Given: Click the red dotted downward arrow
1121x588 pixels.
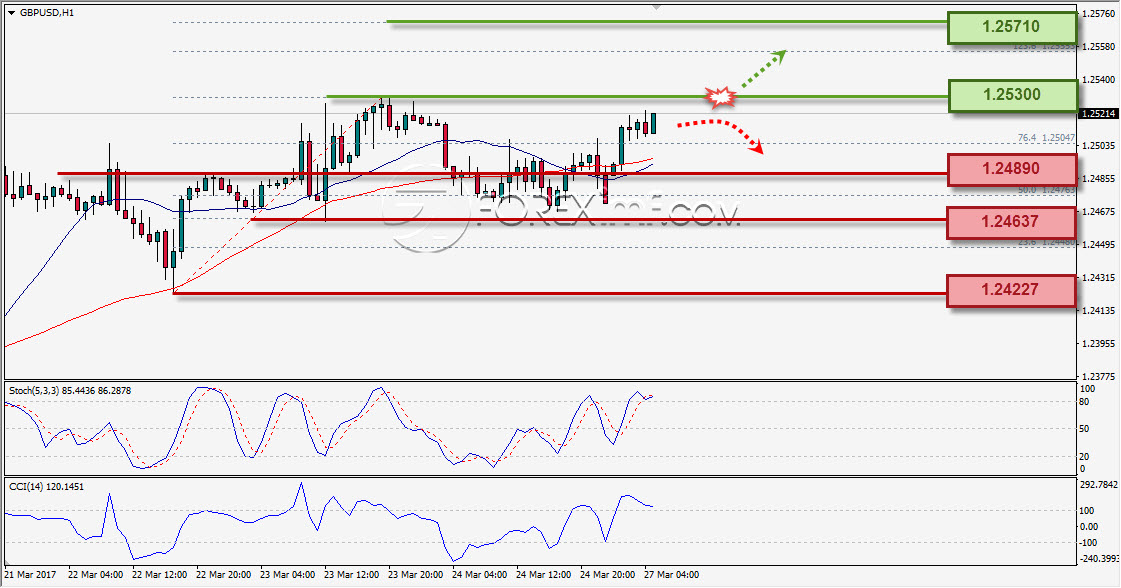Looking at the screenshot, I should click(721, 135).
